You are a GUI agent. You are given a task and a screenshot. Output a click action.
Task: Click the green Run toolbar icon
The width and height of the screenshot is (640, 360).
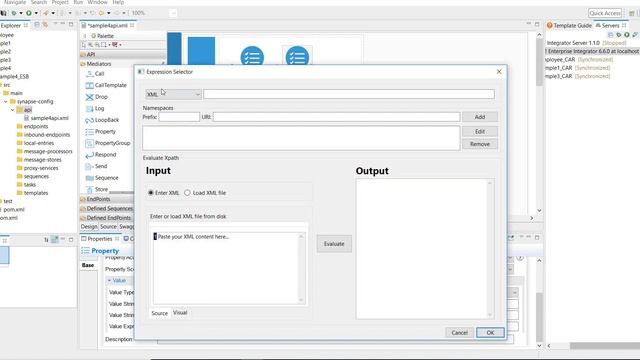coord(29,13)
